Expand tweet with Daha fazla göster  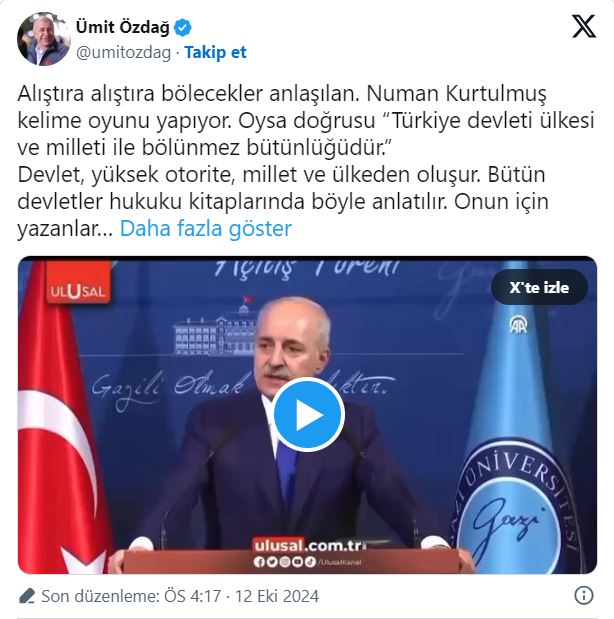(x=205, y=229)
